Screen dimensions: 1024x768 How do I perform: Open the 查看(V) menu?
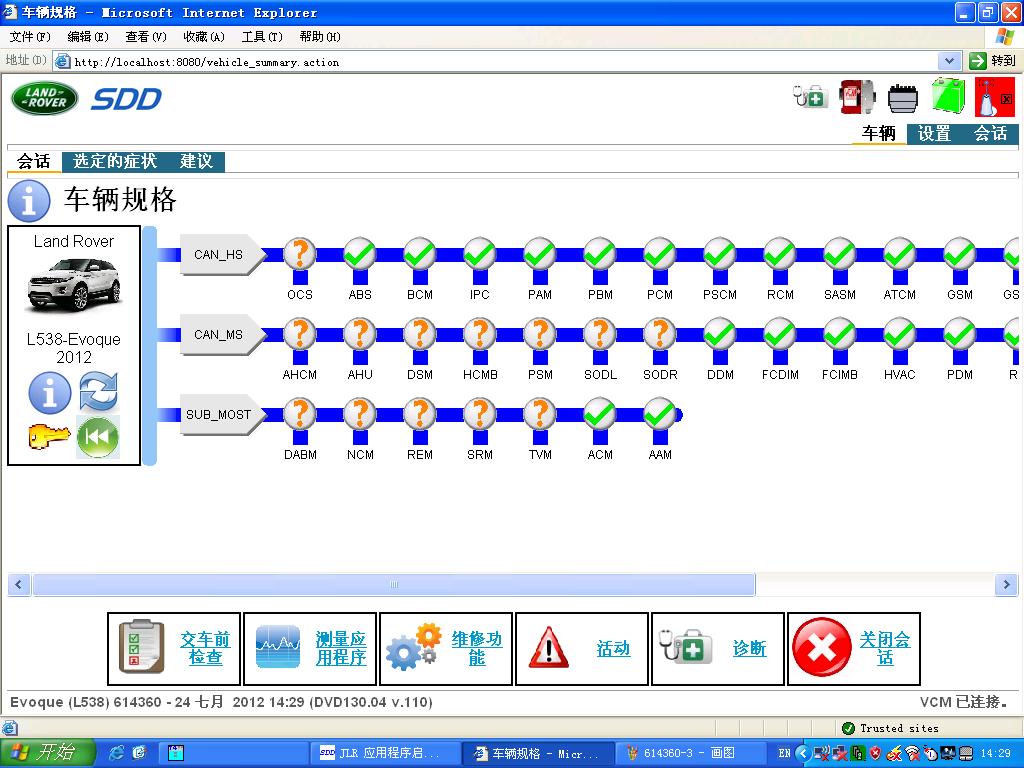(x=146, y=37)
